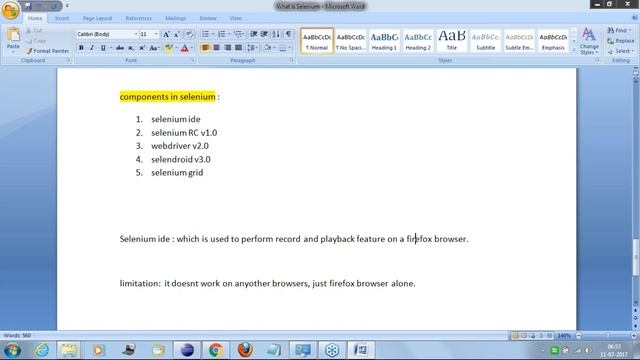Justify the paragraph text
The height and width of the screenshot is (360, 640).
coord(238,48)
